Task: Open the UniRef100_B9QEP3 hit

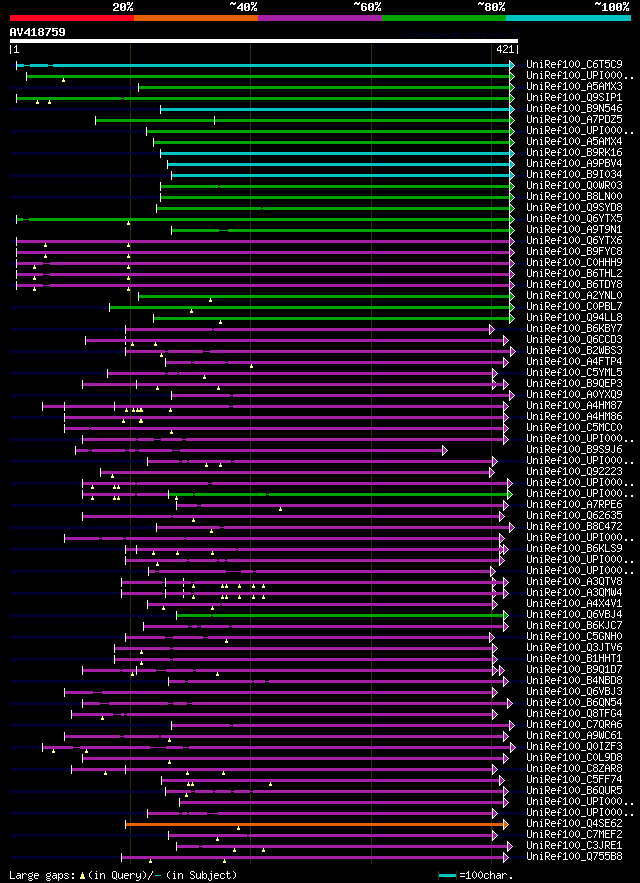Action: (575, 384)
